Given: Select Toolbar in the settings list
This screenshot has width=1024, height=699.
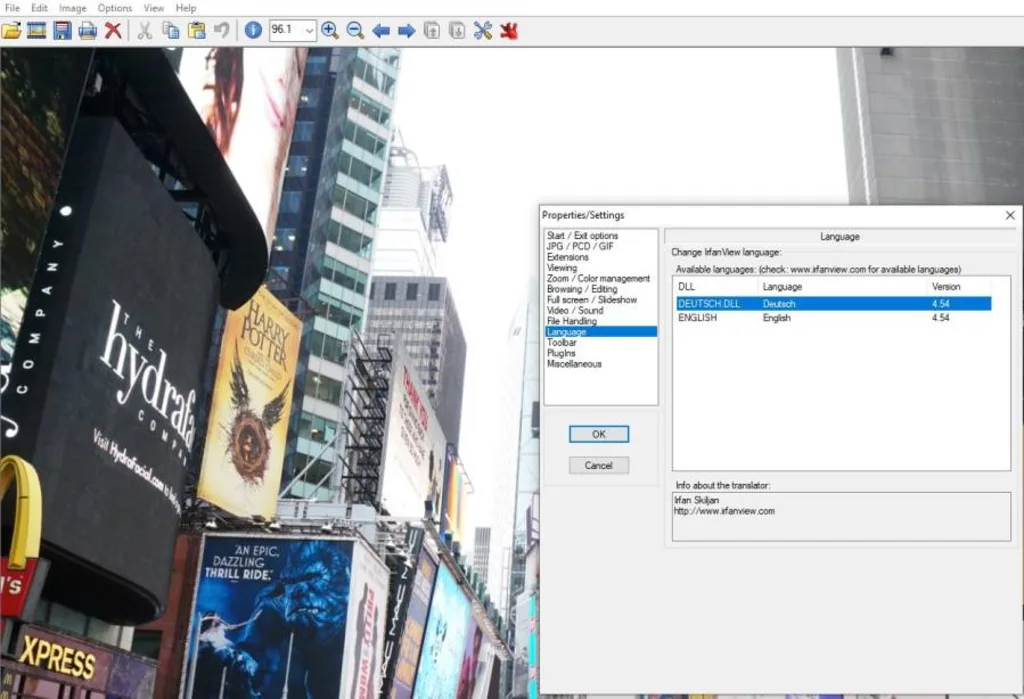Looking at the screenshot, I should coord(562,342).
